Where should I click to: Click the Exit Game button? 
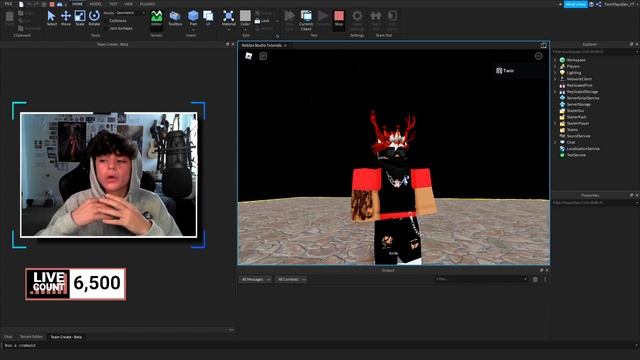[392, 20]
